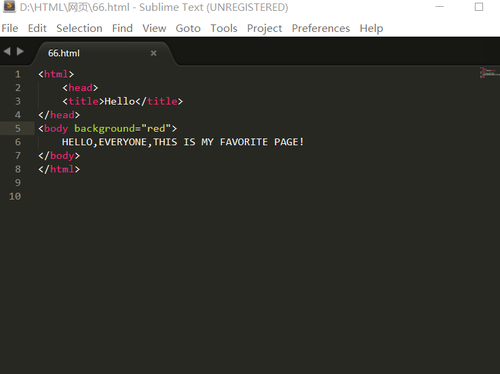500x374 pixels.
Task: Click the body tag name on line 5
Action: click(56, 129)
